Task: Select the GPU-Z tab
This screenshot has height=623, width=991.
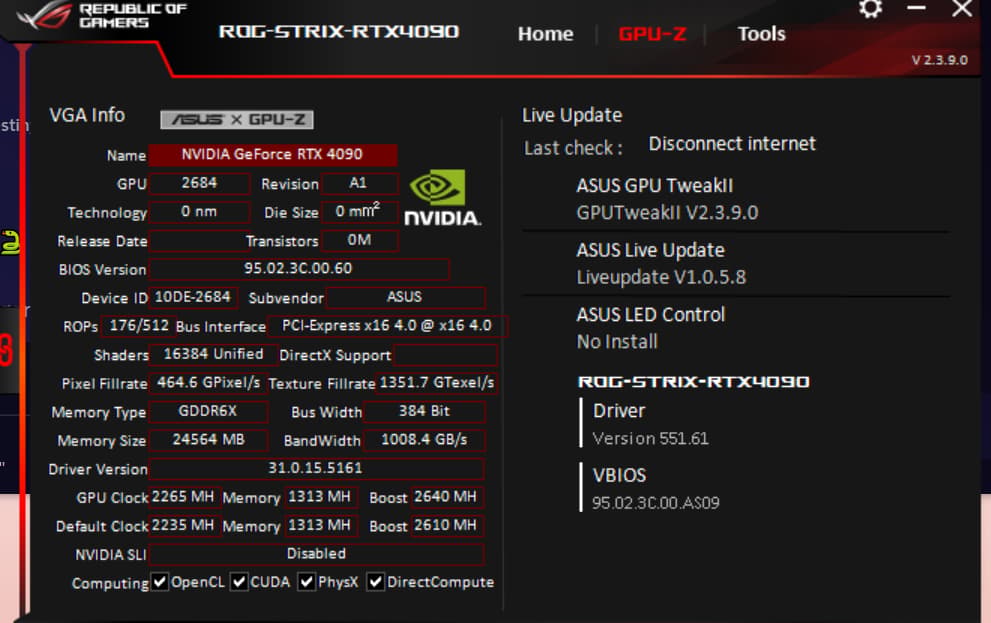Action: (x=652, y=33)
